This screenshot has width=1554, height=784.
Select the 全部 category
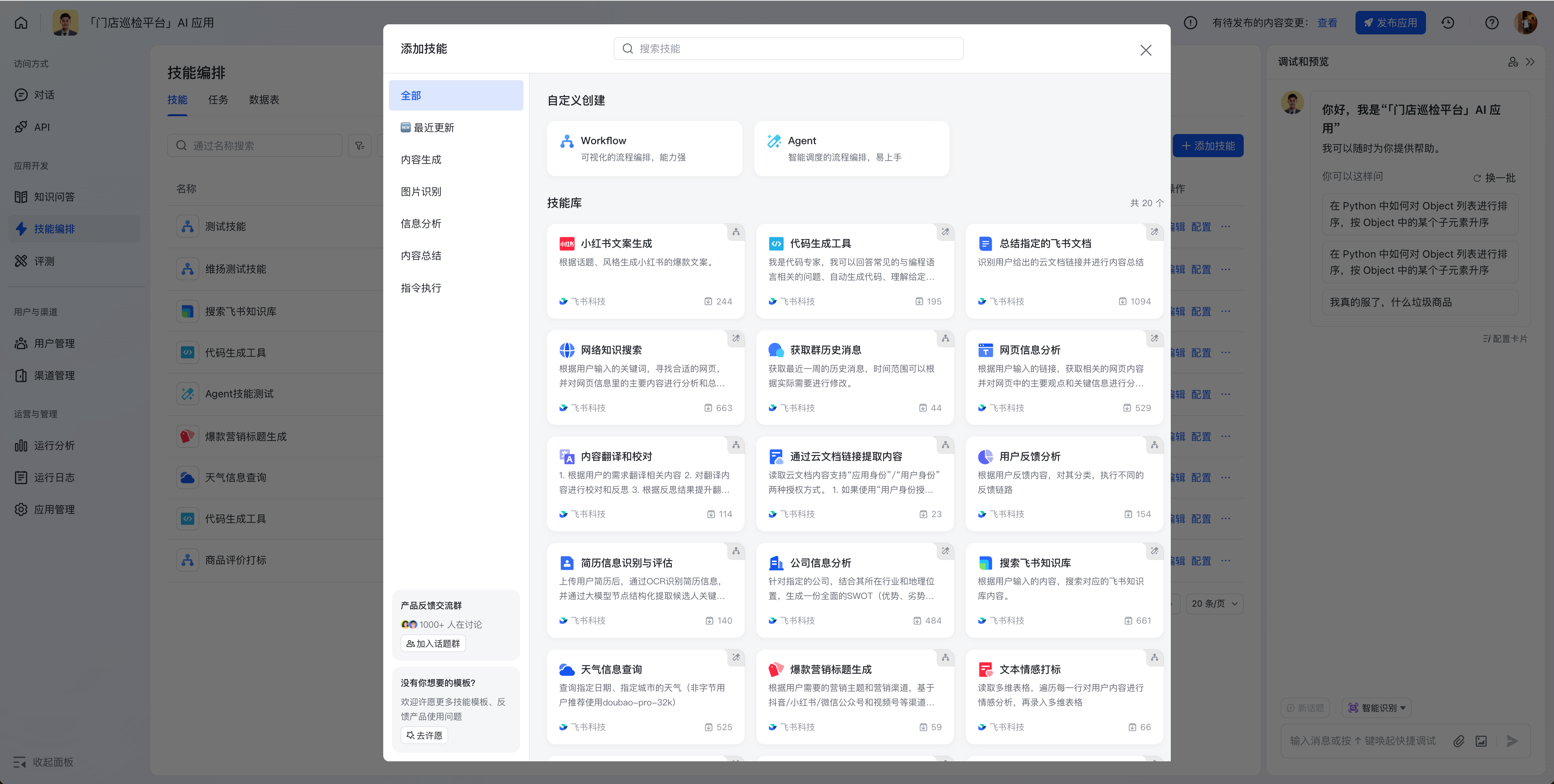[456, 95]
